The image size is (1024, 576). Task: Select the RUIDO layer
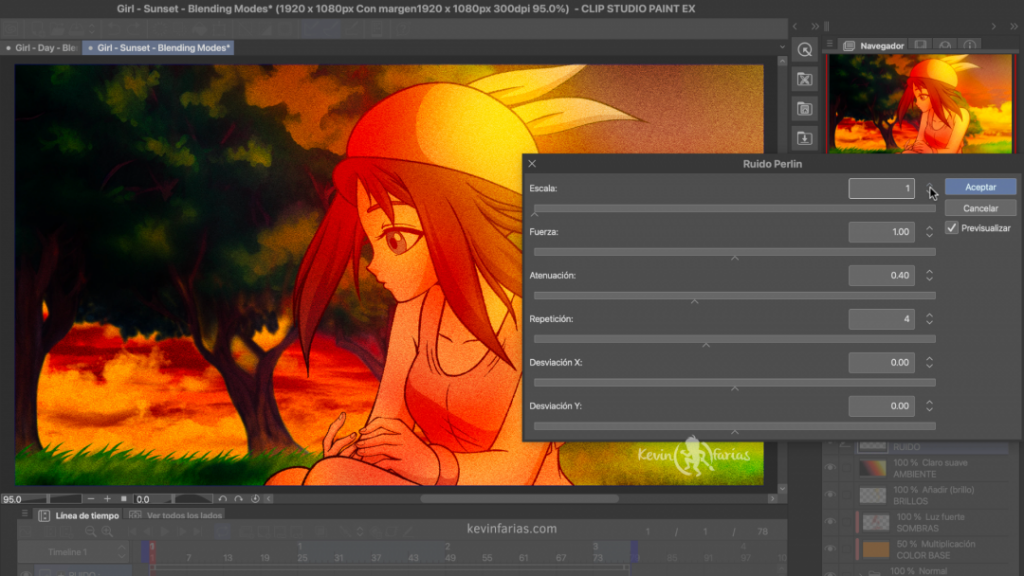[x=933, y=447]
